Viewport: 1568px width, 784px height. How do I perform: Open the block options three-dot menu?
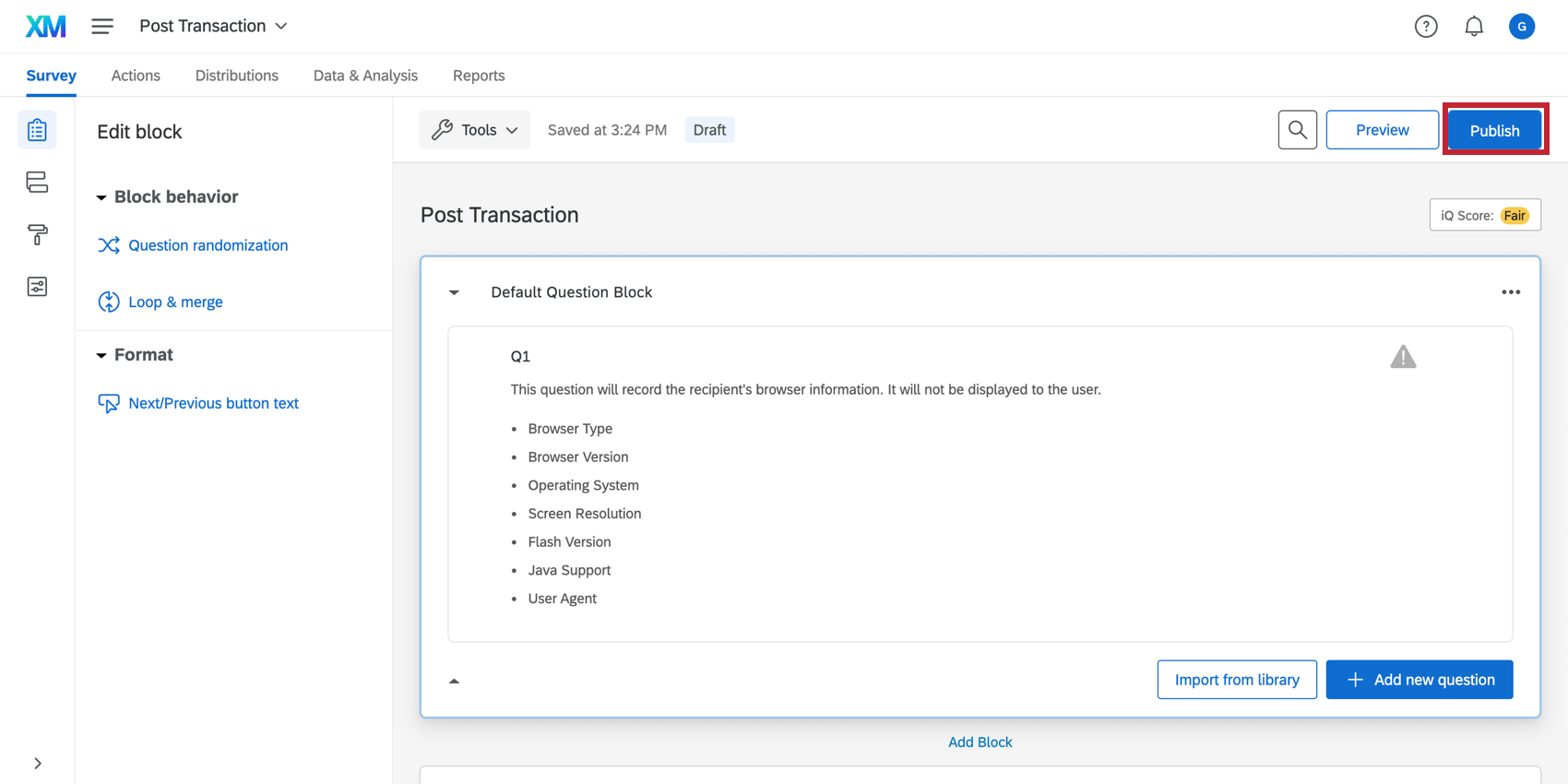coord(1511,292)
